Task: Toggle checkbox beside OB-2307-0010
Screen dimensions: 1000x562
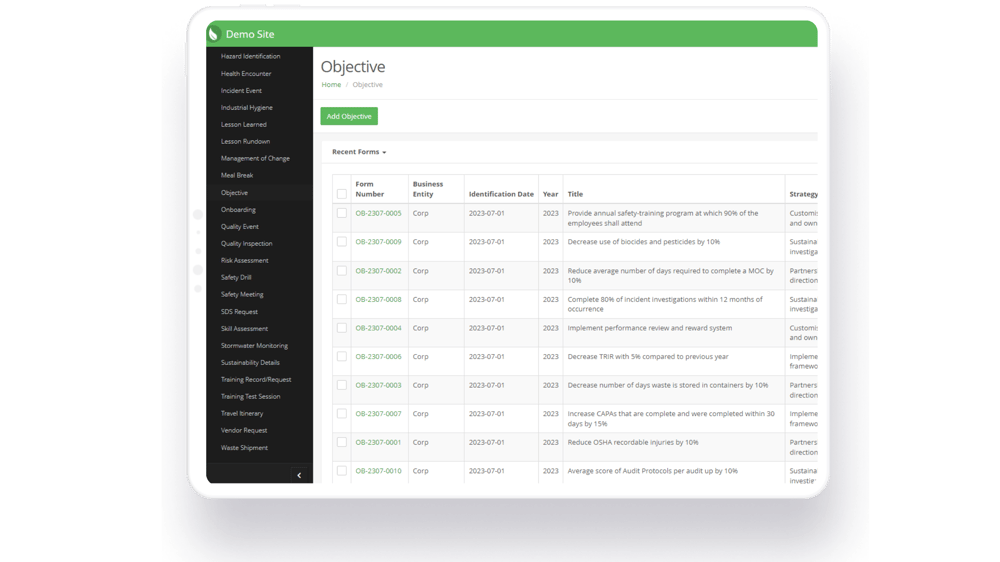Action: pyautogui.click(x=342, y=471)
